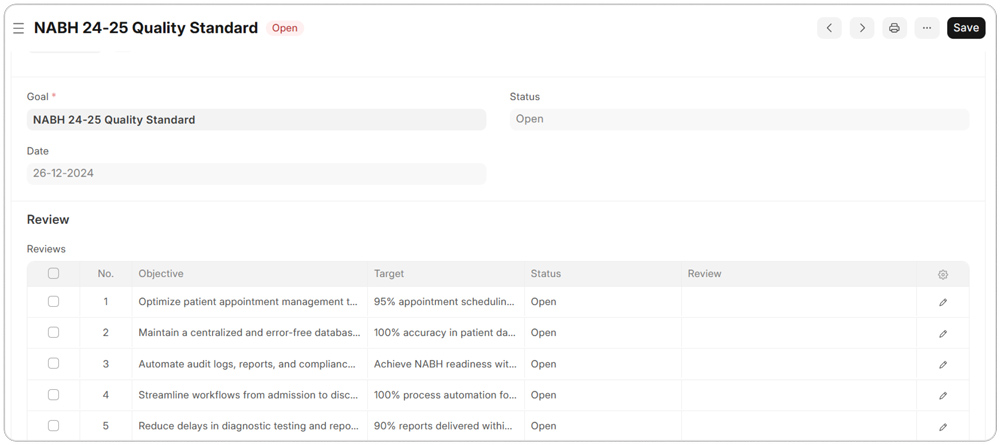1000x445 pixels.
Task: Select objective 'Reduce delays in diagnostic testing'
Action: click(249, 426)
